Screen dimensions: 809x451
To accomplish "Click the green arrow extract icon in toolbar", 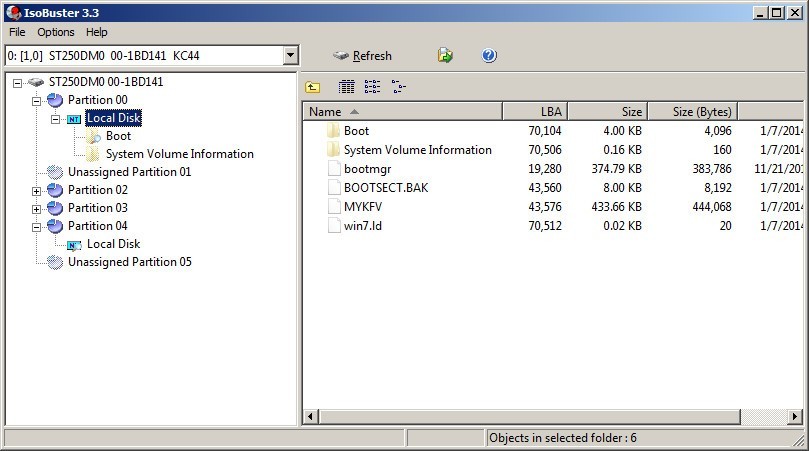I will click(445, 55).
